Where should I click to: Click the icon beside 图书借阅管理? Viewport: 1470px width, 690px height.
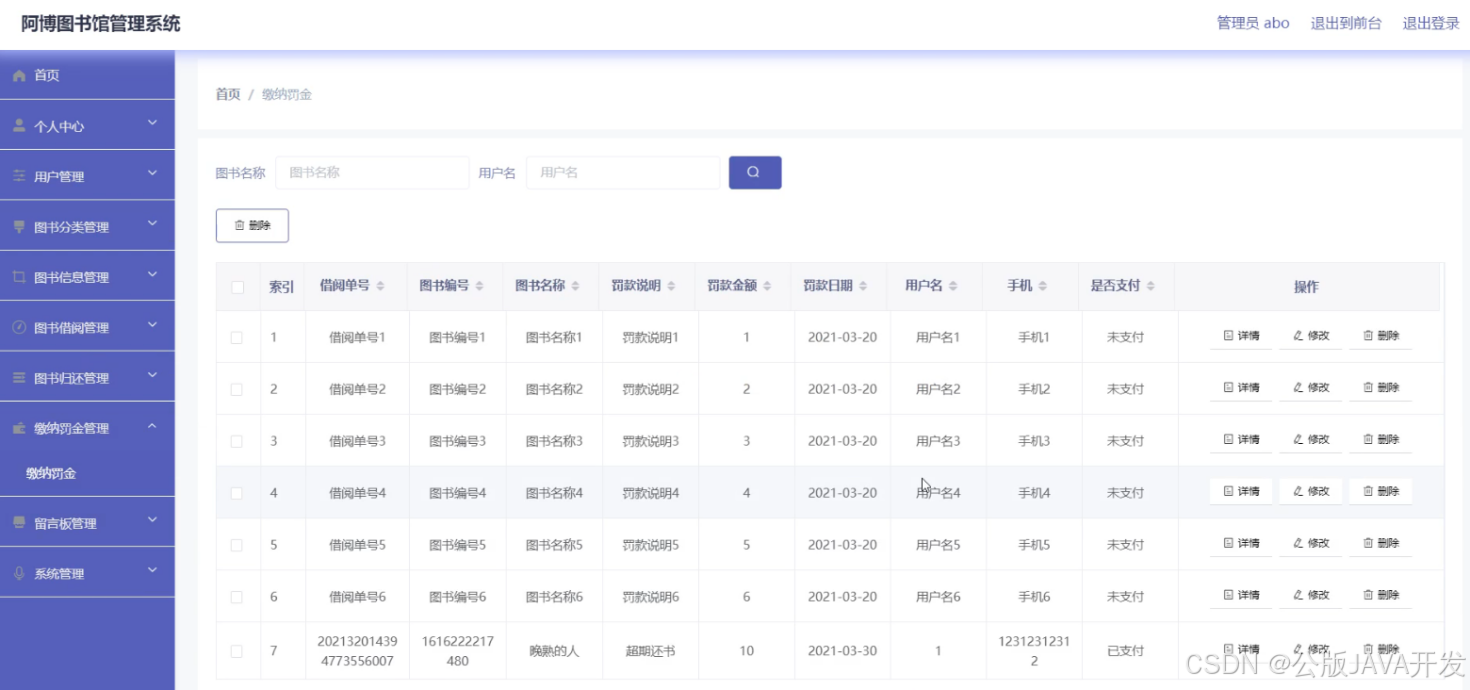[19, 327]
